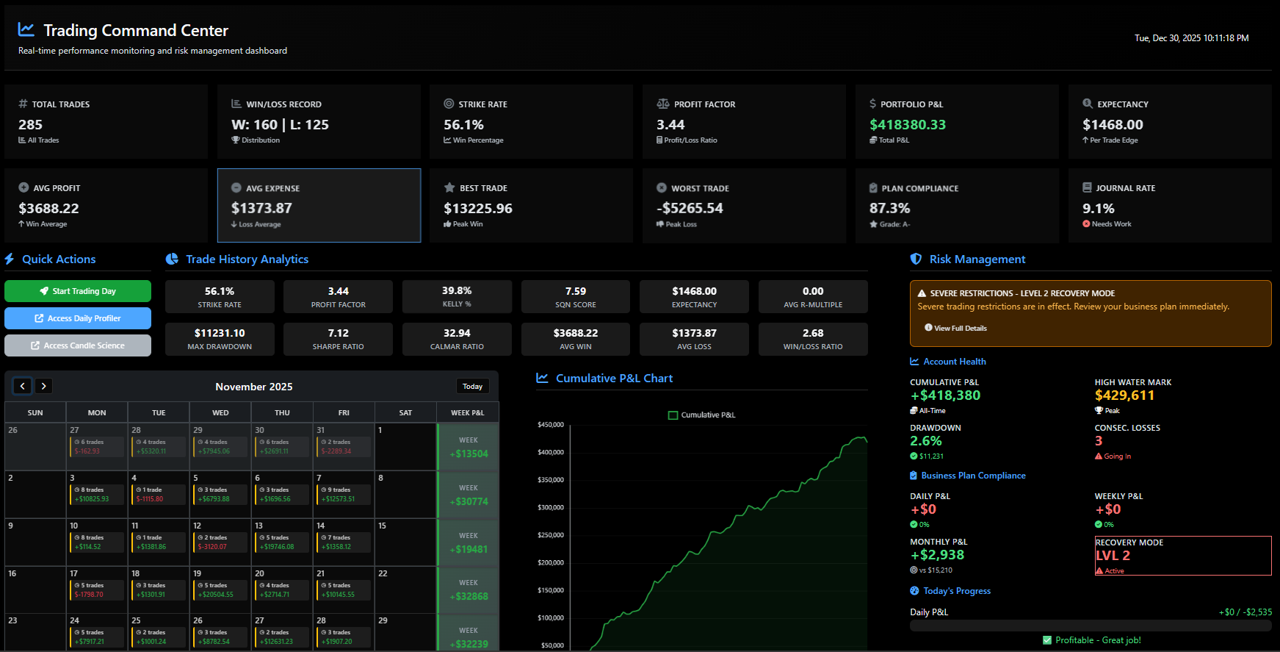Click the balance scale icon beside Profit Factor
Image resolution: width=1280 pixels, height=652 pixels.
pos(663,104)
